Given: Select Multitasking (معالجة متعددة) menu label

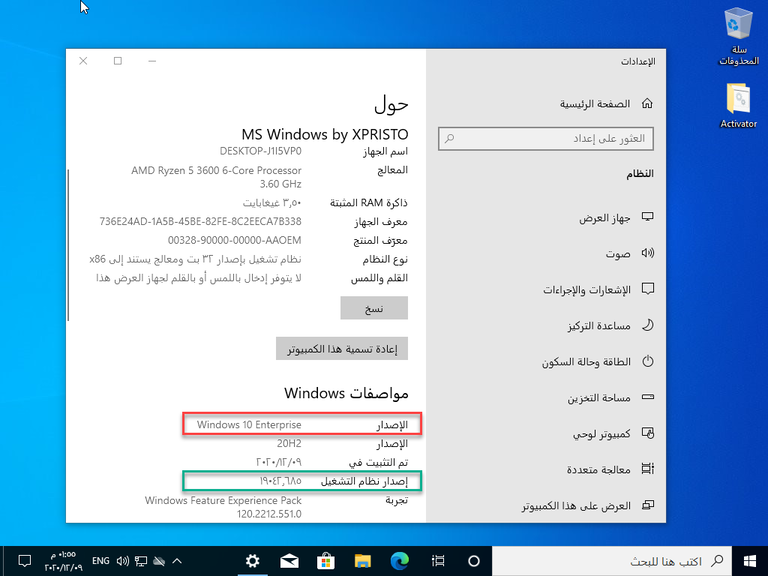Looking at the screenshot, I should tap(599, 470).
